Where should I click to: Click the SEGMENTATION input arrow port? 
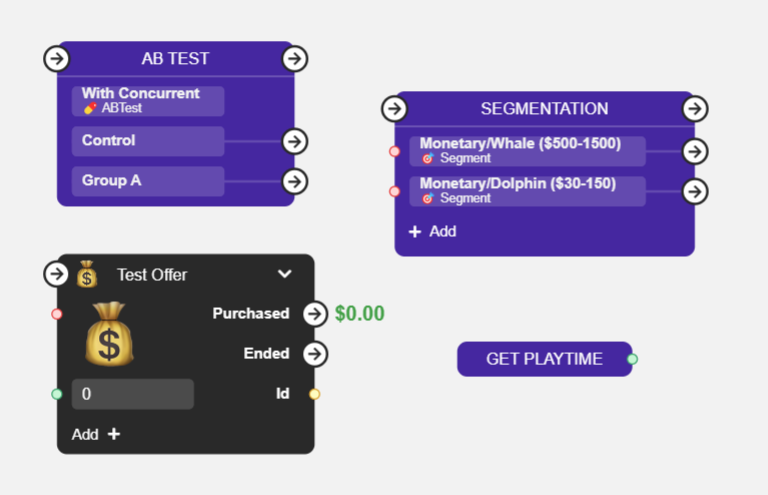(x=395, y=108)
